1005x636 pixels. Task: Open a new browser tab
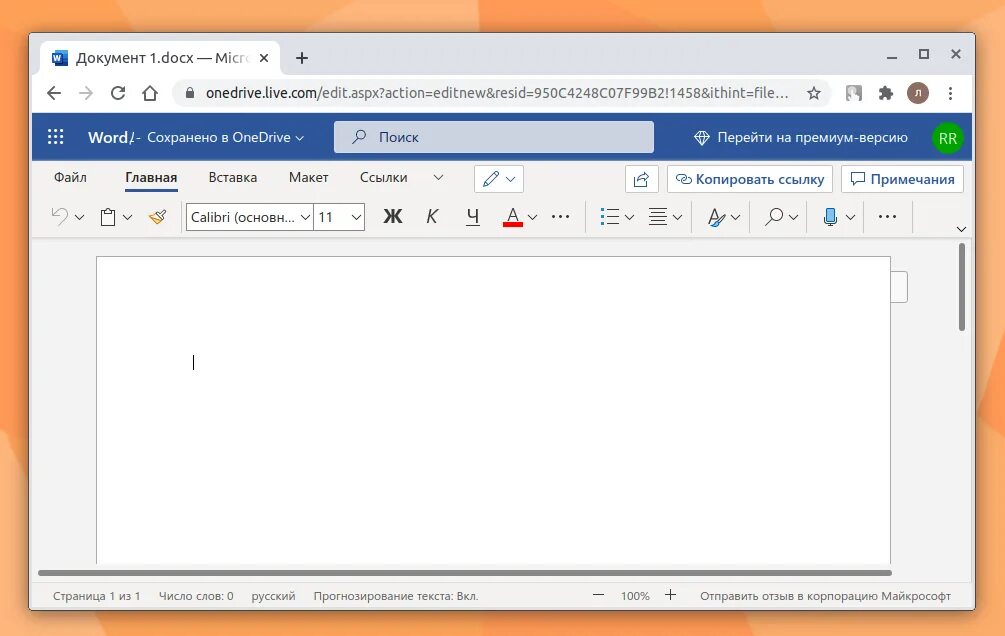(302, 58)
